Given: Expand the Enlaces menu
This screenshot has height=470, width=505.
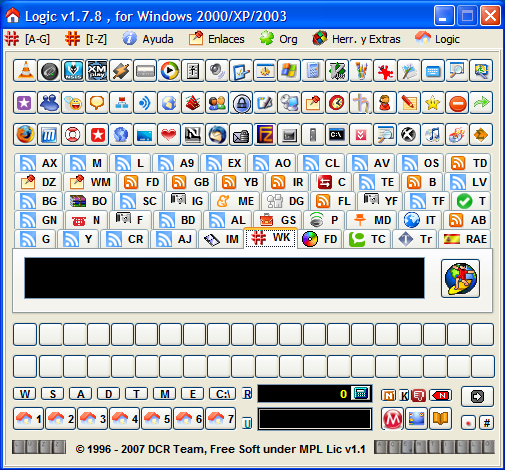Looking at the screenshot, I should click(x=217, y=39).
